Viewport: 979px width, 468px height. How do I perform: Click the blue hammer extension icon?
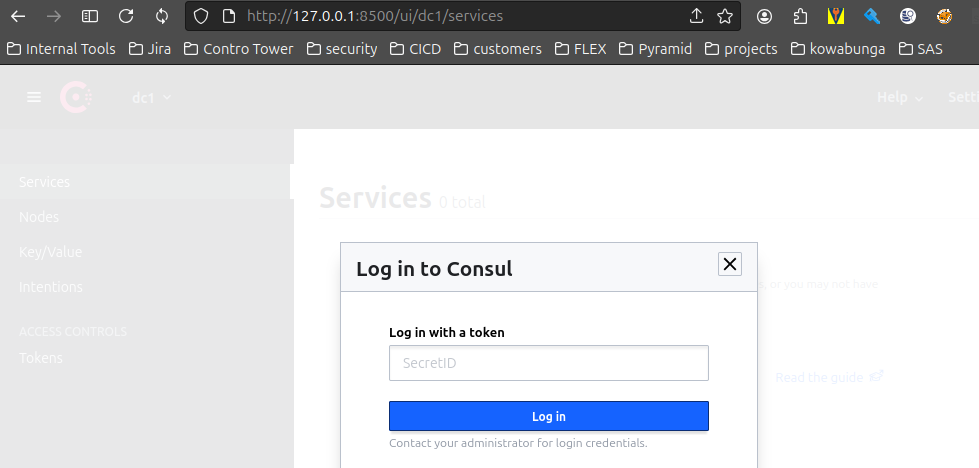pyautogui.click(x=872, y=16)
